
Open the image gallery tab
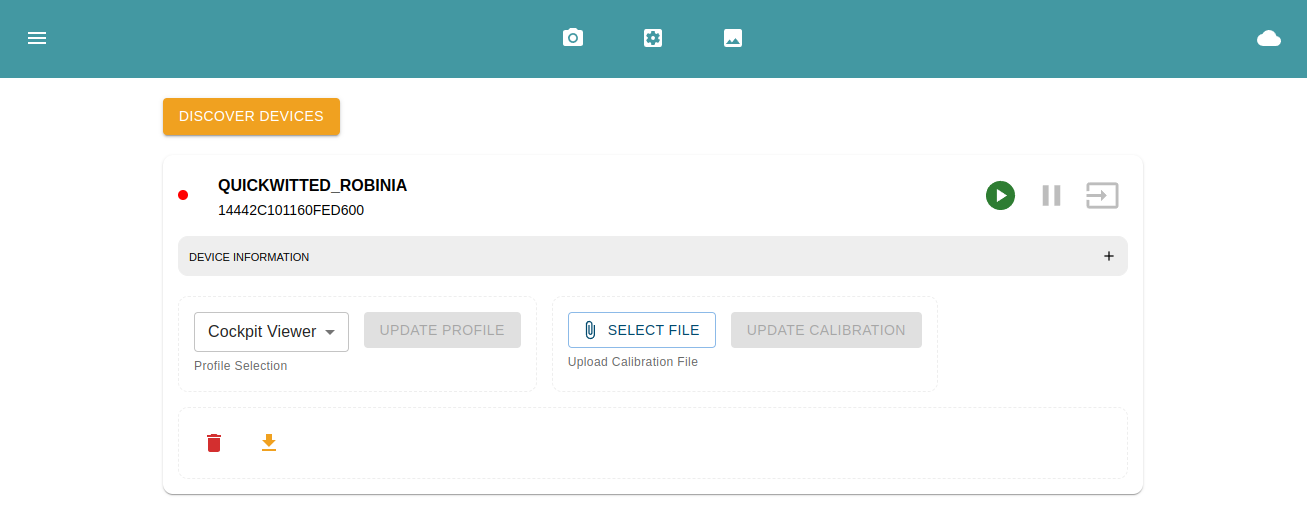[x=733, y=38]
